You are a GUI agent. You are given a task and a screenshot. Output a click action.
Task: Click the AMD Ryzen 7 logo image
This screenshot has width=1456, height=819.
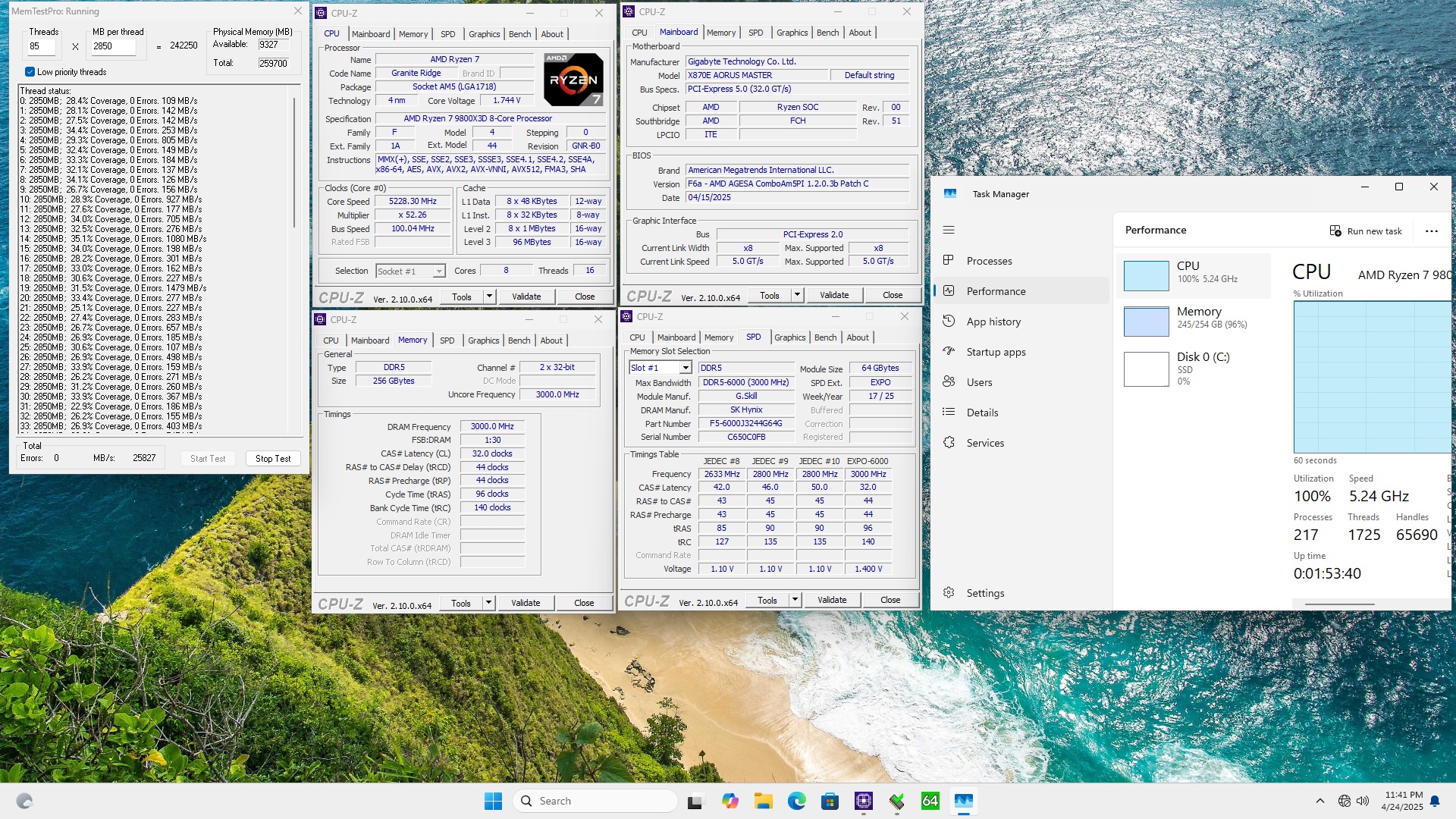[573, 80]
